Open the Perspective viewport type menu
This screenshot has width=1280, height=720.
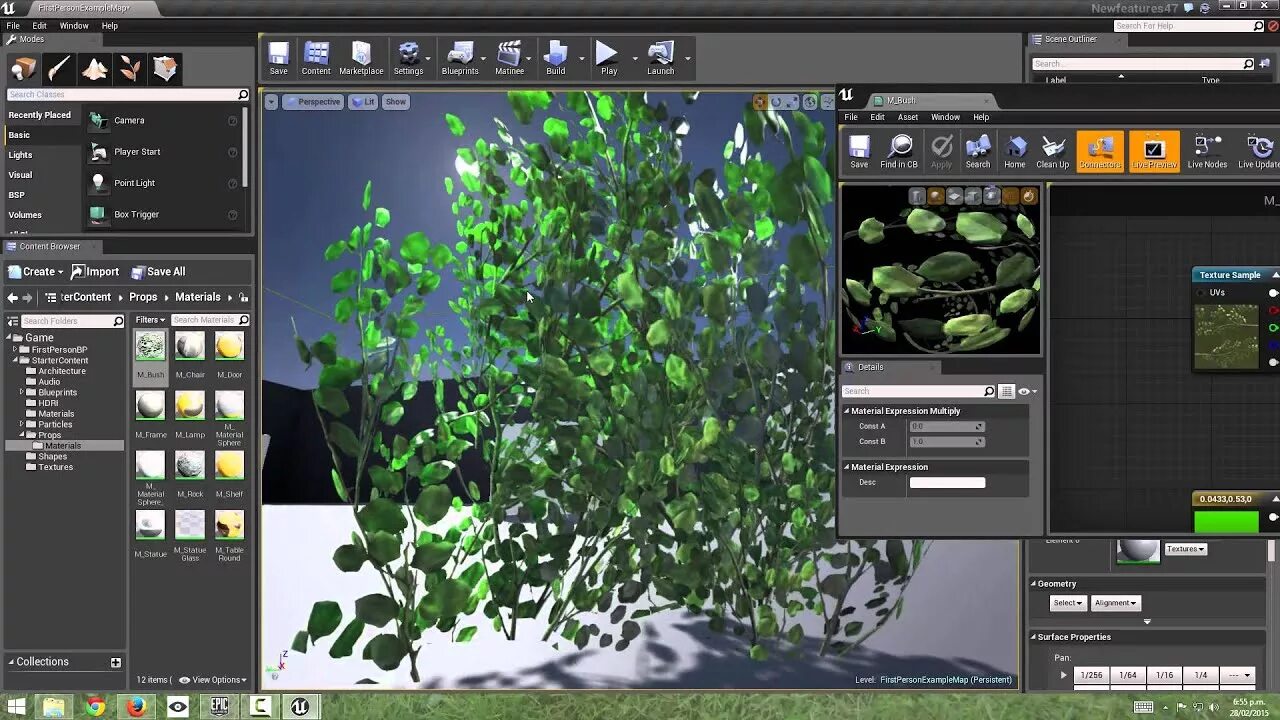(312, 101)
